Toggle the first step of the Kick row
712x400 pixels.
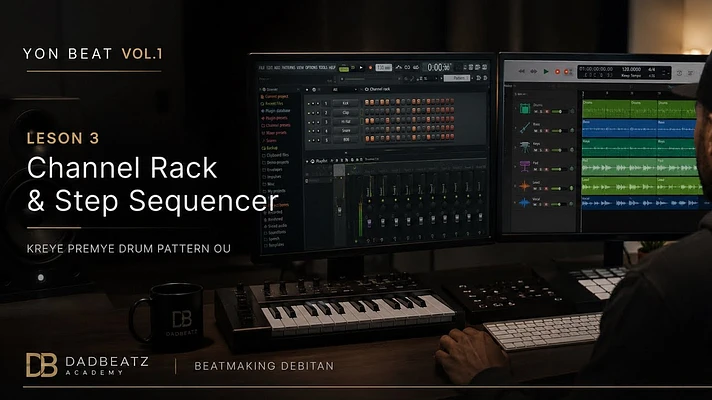pyautogui.click(x=367, y=103)
